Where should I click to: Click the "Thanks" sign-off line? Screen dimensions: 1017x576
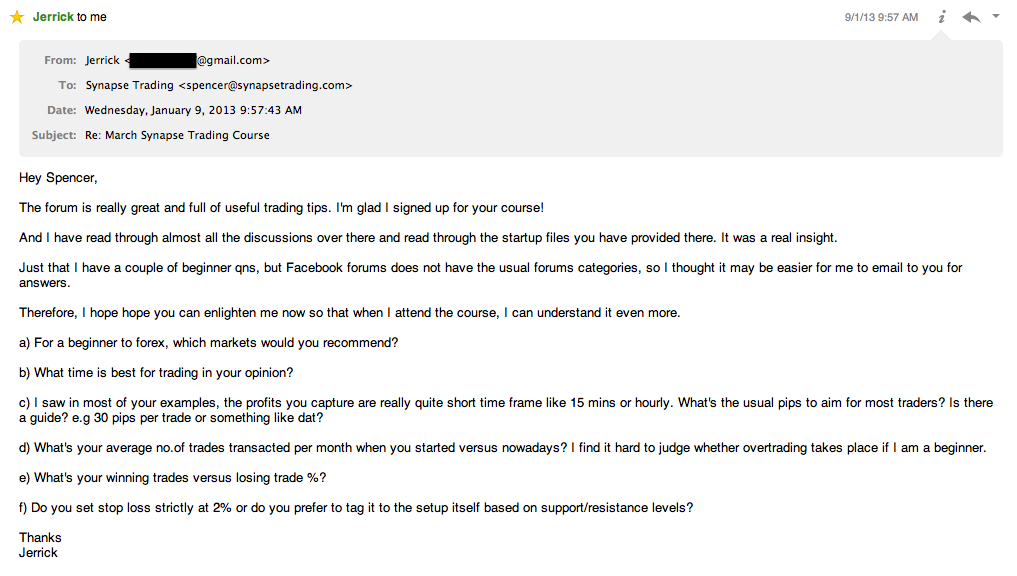[x=40, y=537]
